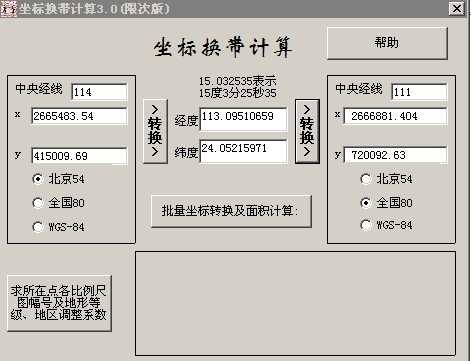Click left x field showing 2665483.54
Image resolution: width=471 pixels, height=361 pixels.
(x=79, y=116)
